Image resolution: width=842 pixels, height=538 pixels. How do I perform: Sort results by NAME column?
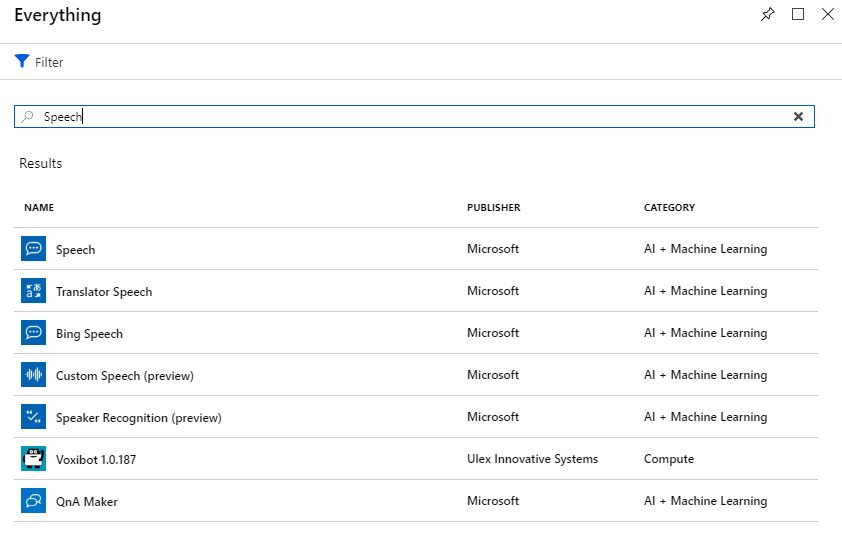[39, 208]
